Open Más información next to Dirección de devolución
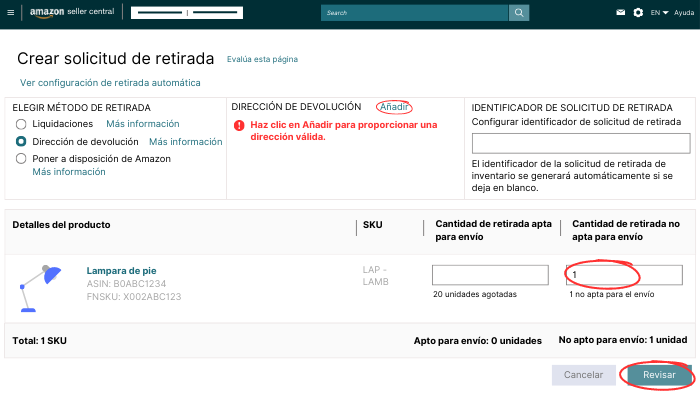The width and height of the screenshot is (700, 400). pos(186,142)
